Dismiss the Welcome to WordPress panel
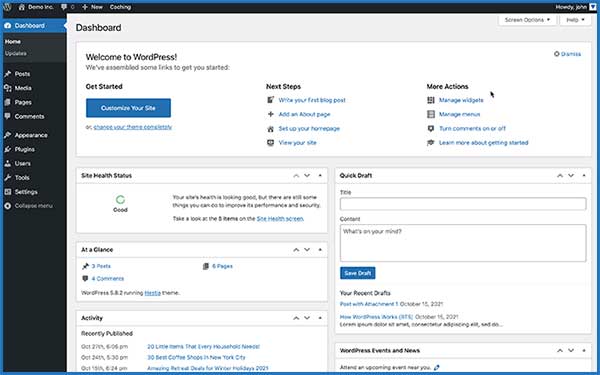600x375 pixels. [x=567, y=54]
